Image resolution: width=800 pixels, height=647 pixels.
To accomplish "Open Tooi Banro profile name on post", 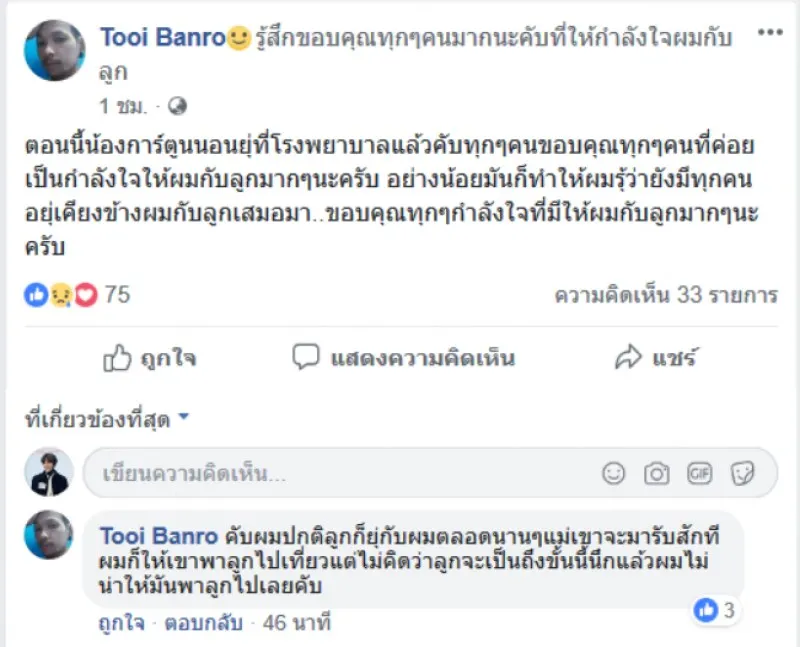I will [x=162, y=38].
